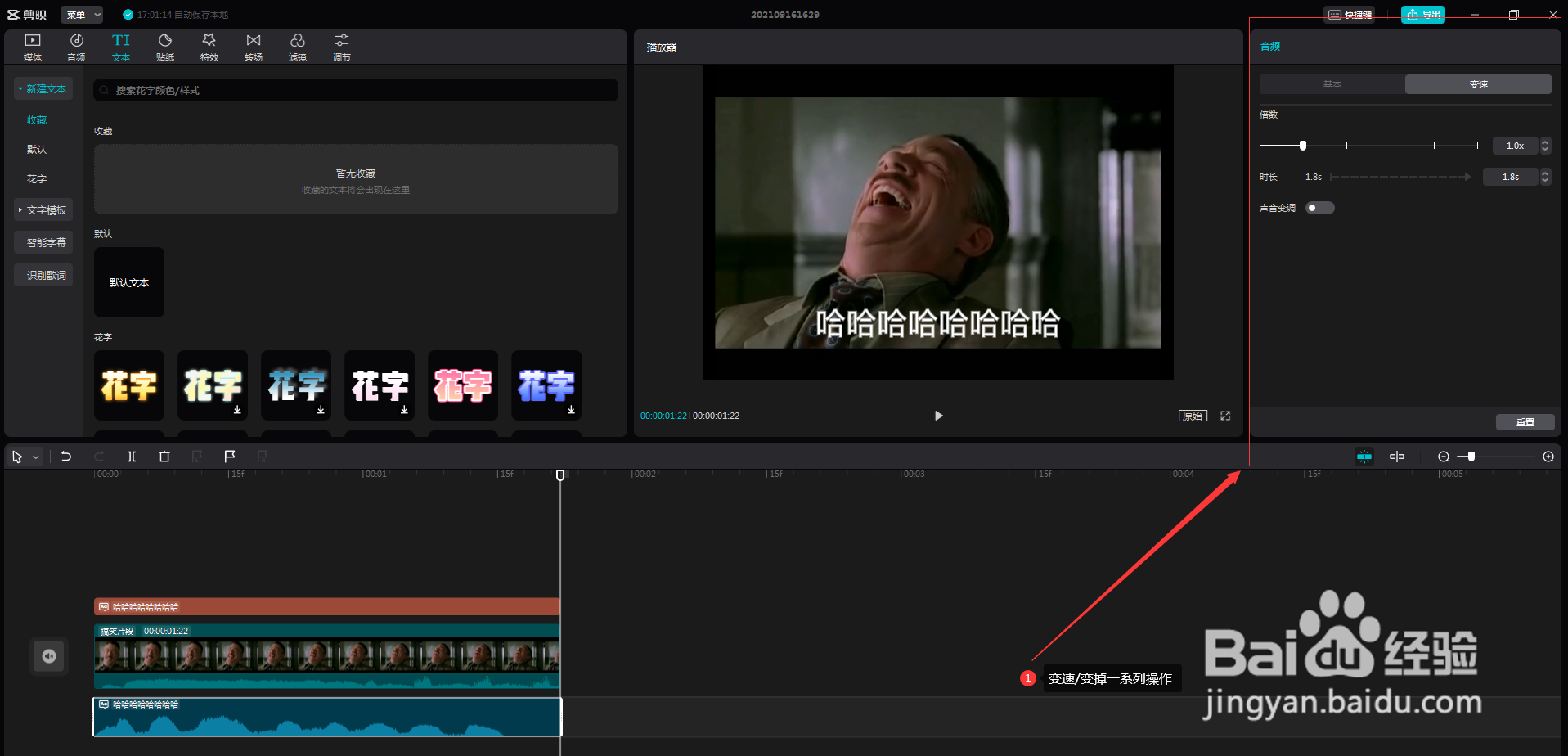Select the pointer tool in timeline toolbar
Image resolution: width=1568 pixels, height=756 pixels.
[x=17, y=457]
